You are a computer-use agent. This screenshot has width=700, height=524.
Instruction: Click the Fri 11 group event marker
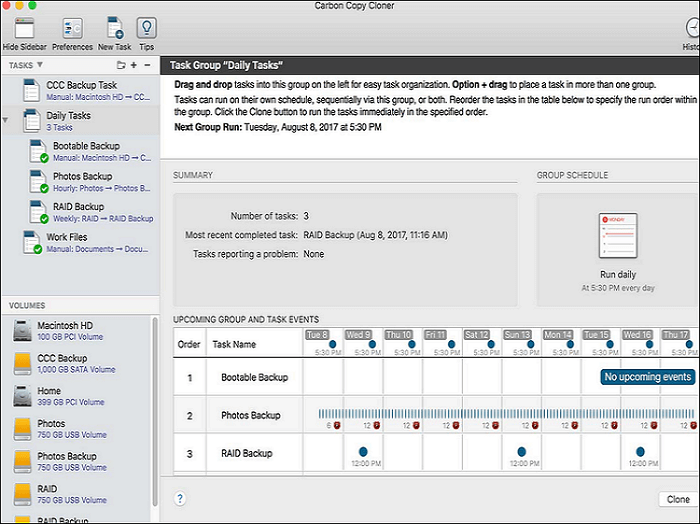click(x=451, y=344)
